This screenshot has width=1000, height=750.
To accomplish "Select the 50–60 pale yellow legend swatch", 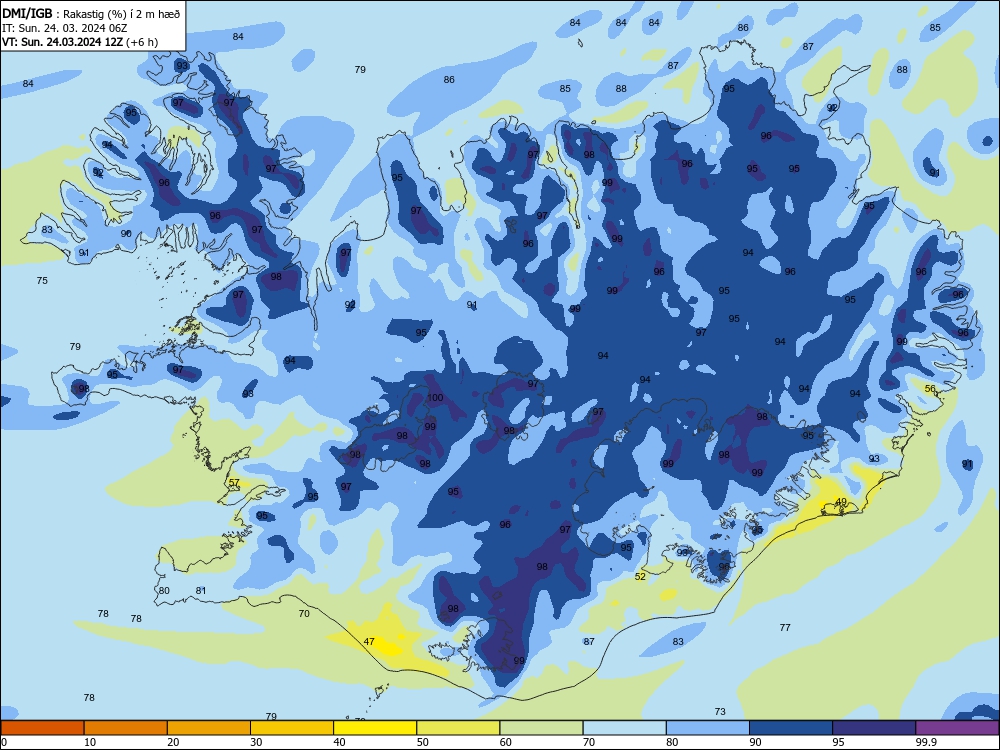I will [x=459, y=728].
